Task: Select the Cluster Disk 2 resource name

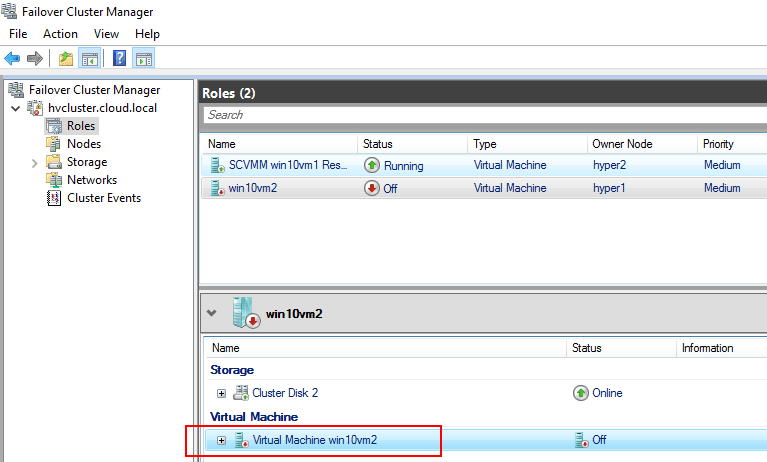Action: coord(285,393)
